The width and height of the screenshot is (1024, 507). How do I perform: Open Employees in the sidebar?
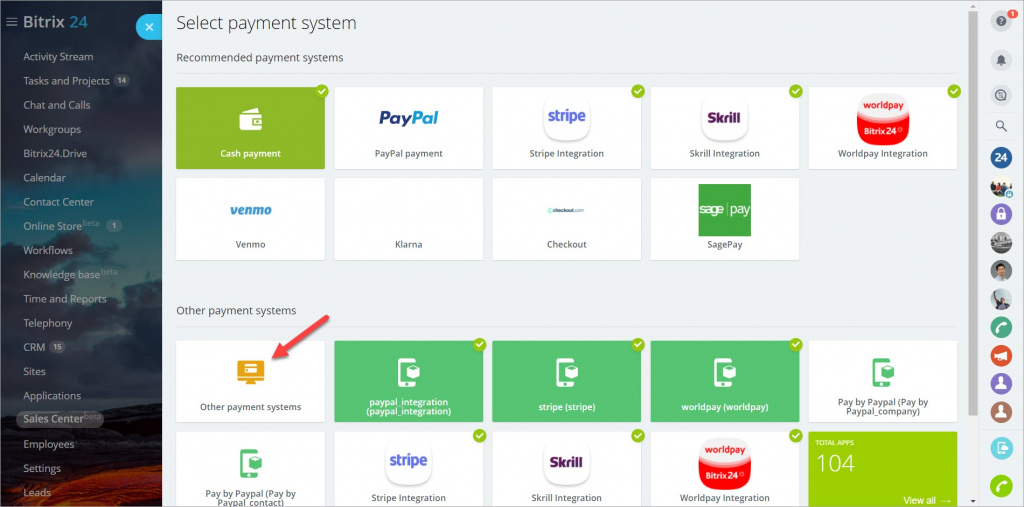[x=49, y=444]
